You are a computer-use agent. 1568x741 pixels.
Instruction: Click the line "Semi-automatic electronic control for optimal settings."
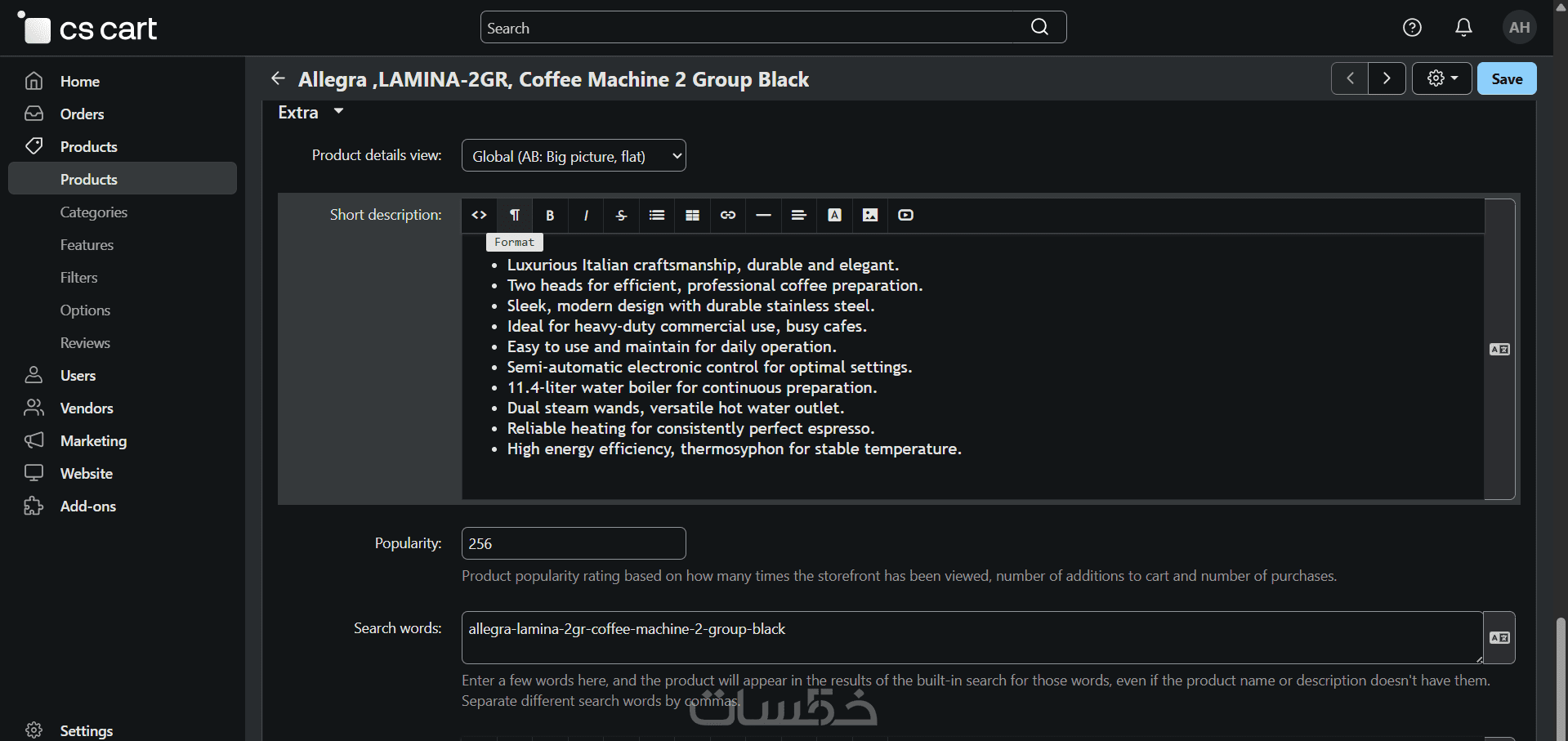(709, 367)
